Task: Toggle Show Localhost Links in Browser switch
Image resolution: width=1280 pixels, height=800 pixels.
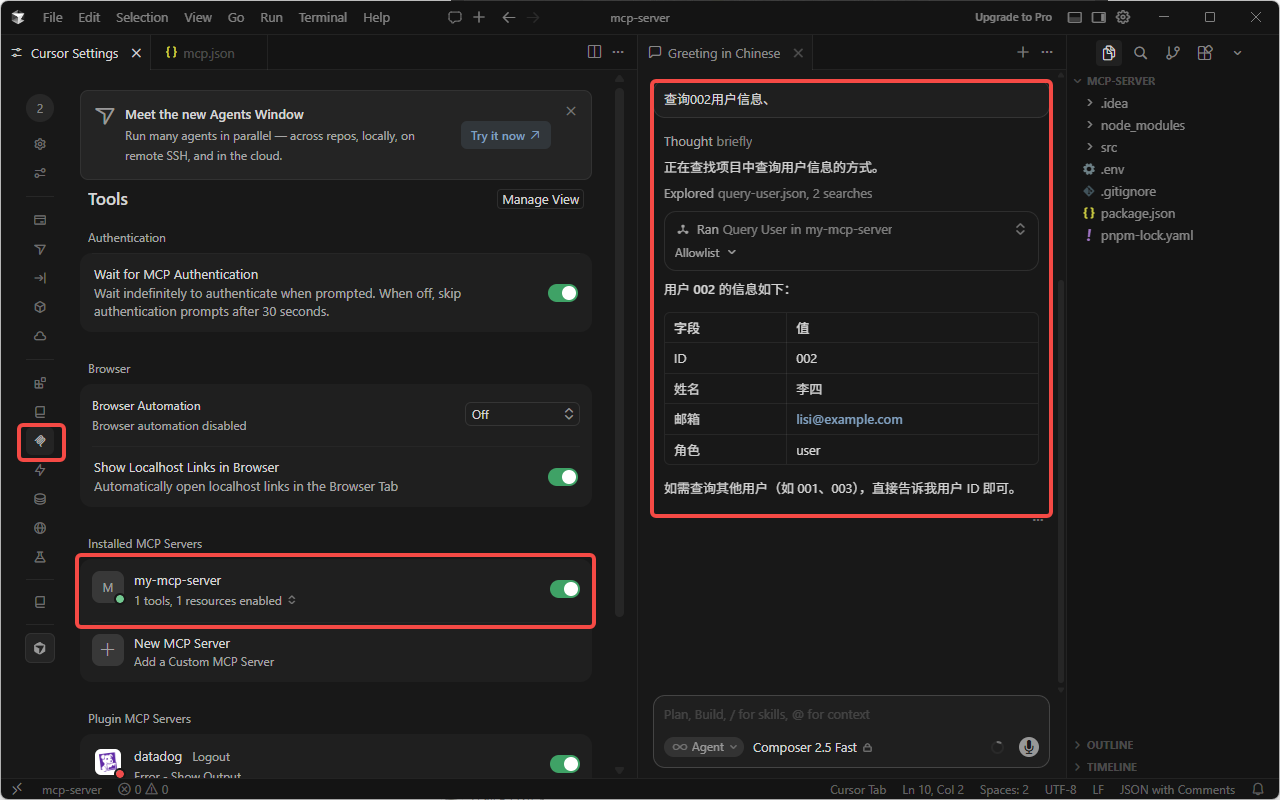Action: (563, 477)
